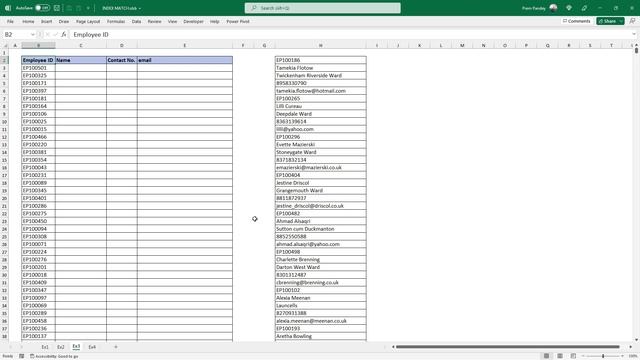Select cell containing EP100466

tap(38, 137)
